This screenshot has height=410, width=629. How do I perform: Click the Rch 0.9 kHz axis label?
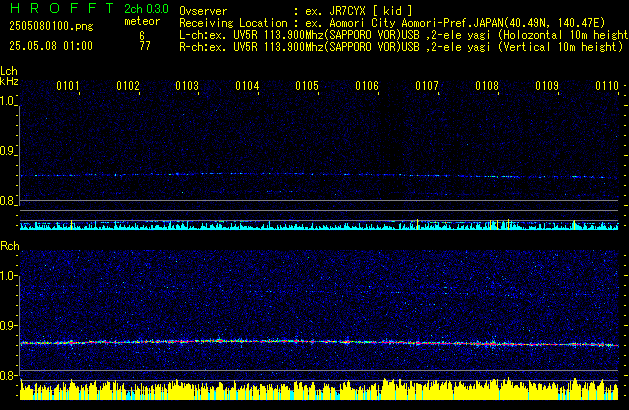click(7, 325)
